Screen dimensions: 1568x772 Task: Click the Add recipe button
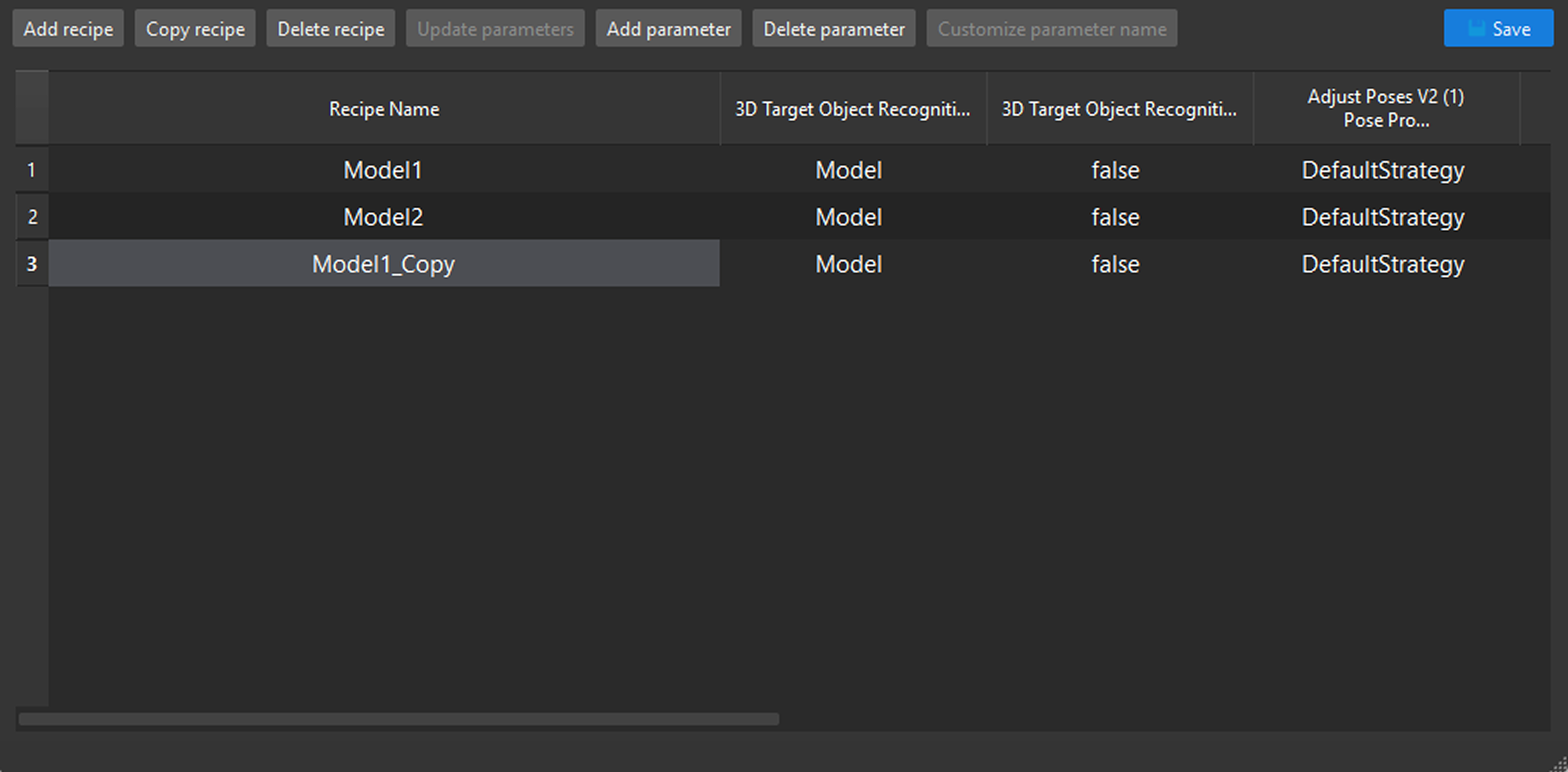pos(68,29)
